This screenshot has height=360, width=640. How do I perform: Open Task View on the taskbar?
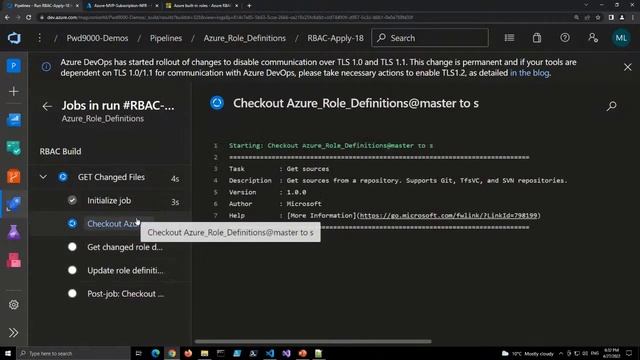click(138, 353)
